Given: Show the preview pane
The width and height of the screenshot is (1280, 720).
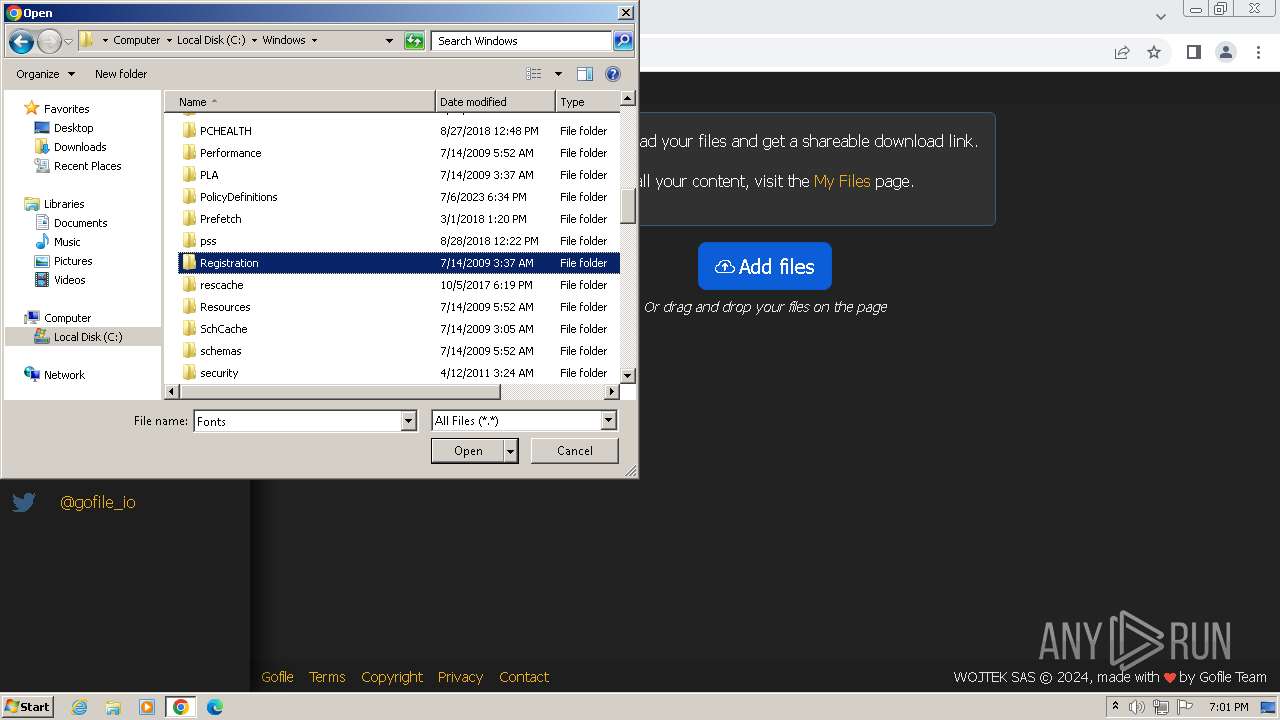Looking at the screenshot, I should pyautogui.click(x=585, y=74).
